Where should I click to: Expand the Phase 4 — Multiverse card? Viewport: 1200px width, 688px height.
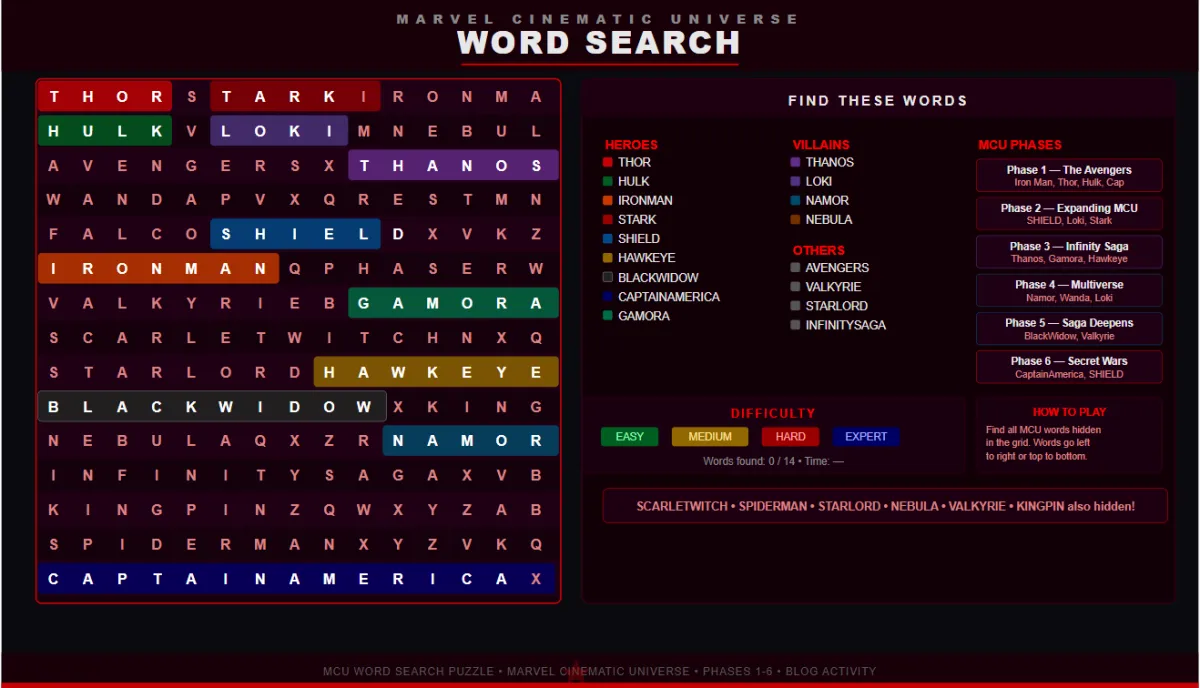(1069, 290)
